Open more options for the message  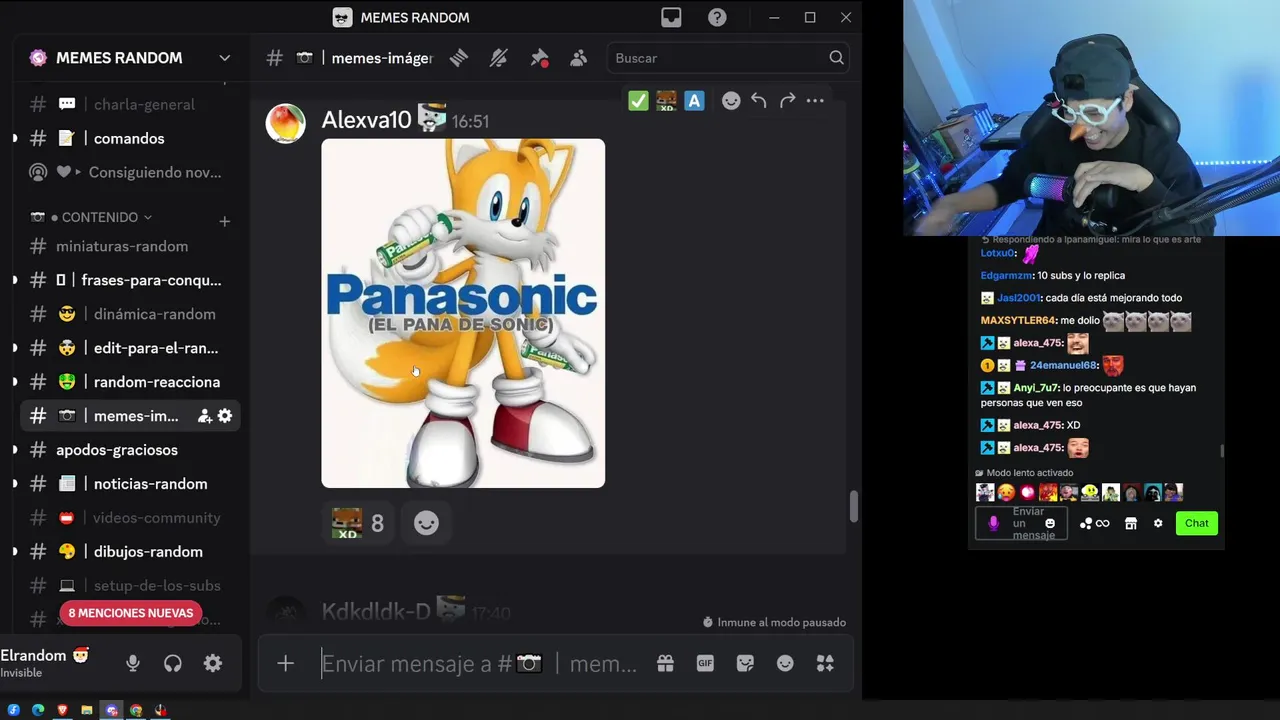click(x=815, y=100)
